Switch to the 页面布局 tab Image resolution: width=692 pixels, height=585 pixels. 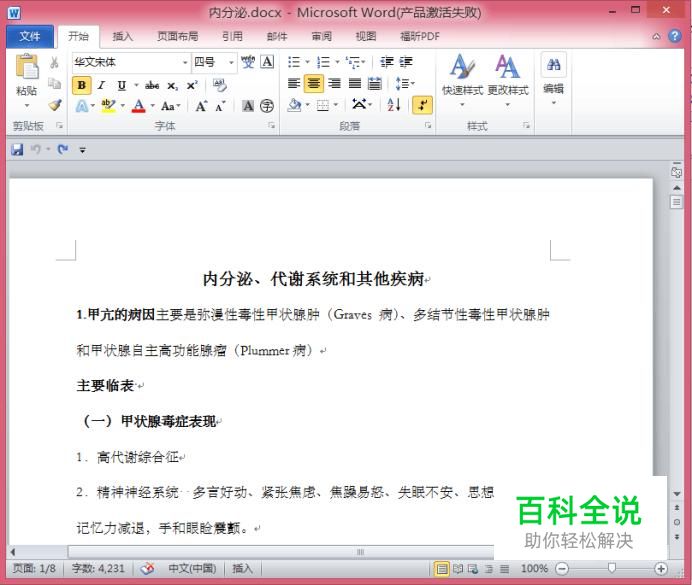coord(178,36)
